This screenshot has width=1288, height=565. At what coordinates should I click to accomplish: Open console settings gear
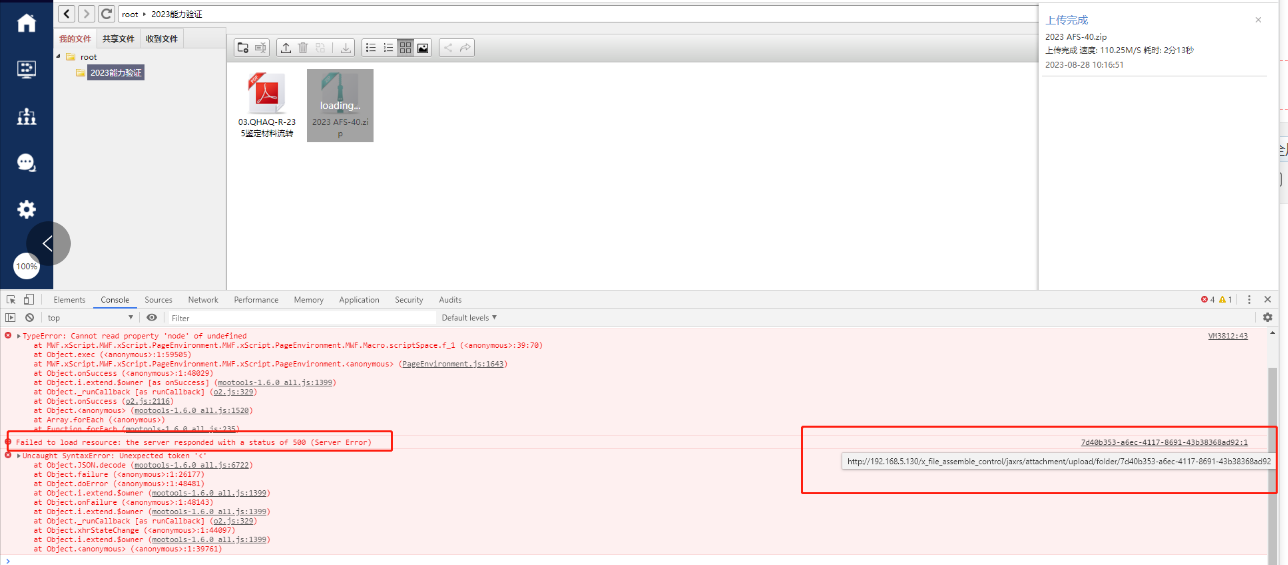tap(1267, 318)
